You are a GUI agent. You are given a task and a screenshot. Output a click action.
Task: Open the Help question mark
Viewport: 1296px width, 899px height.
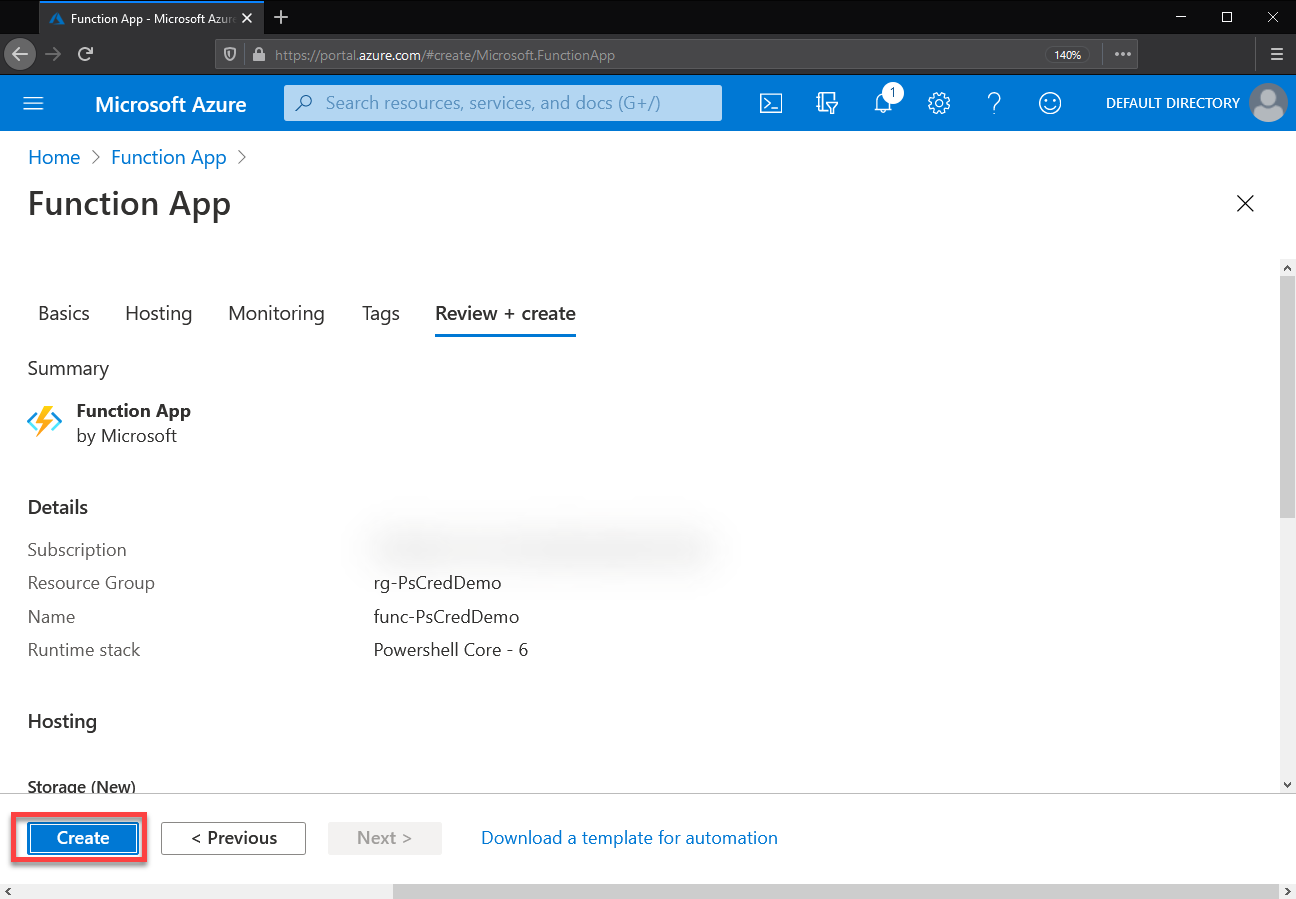point(994,103)
